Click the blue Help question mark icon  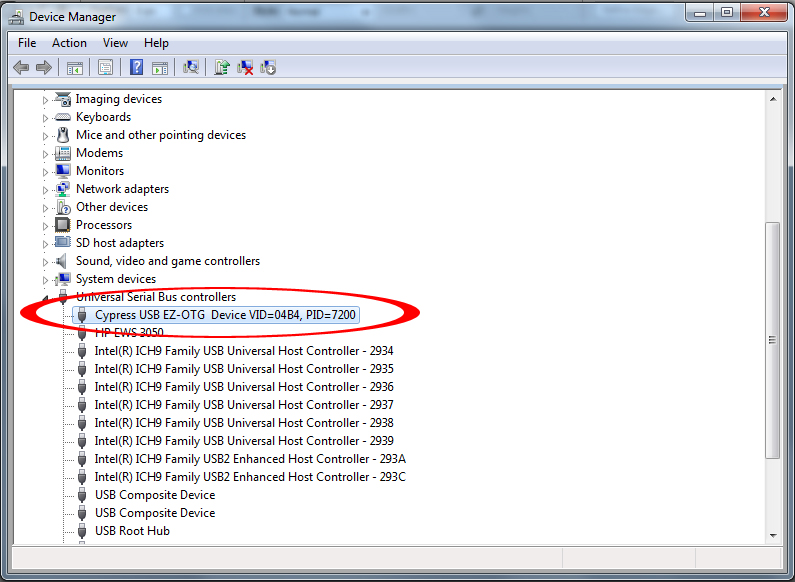[x=136, y=67]
